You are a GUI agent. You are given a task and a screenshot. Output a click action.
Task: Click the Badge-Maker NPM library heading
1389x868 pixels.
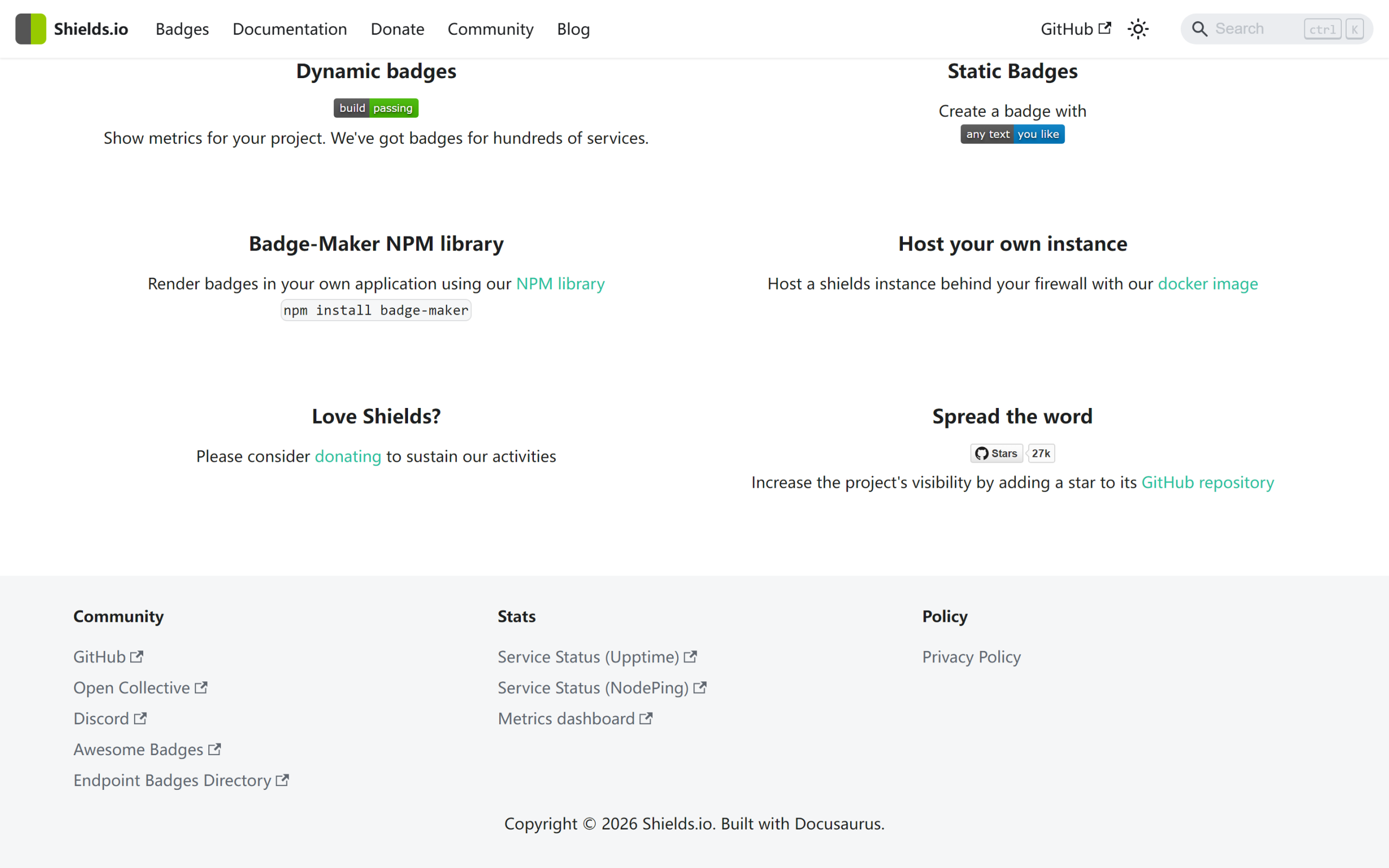376,244
